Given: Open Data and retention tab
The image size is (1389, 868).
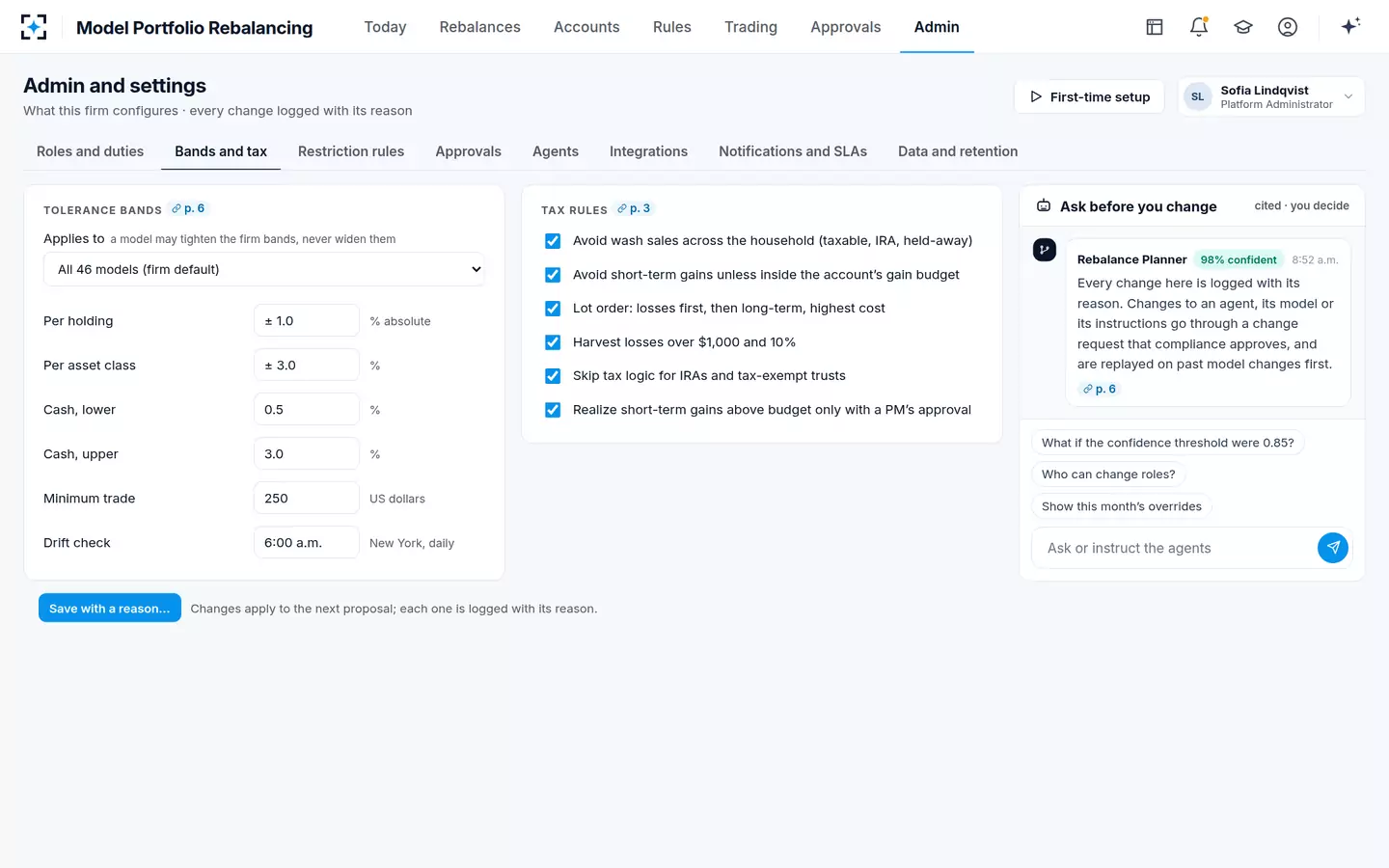Looking at the screenshot, I should coord(958,151).
